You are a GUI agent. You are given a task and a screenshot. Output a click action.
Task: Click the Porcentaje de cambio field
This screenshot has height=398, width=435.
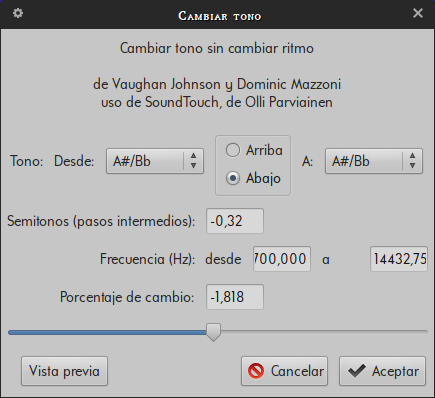pyautogui.click(x=235, y=297)
